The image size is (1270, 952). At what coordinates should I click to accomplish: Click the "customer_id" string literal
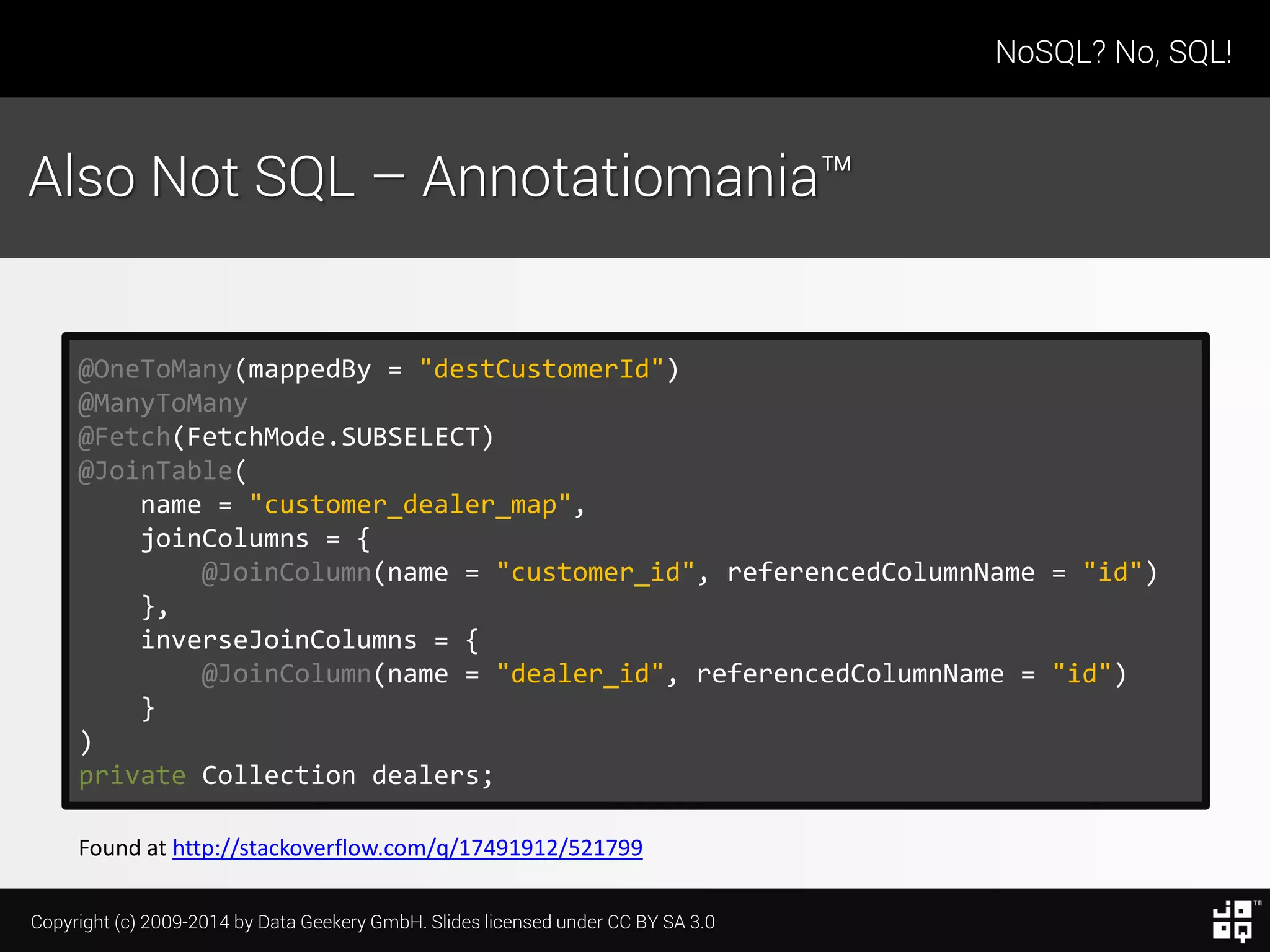595,573
